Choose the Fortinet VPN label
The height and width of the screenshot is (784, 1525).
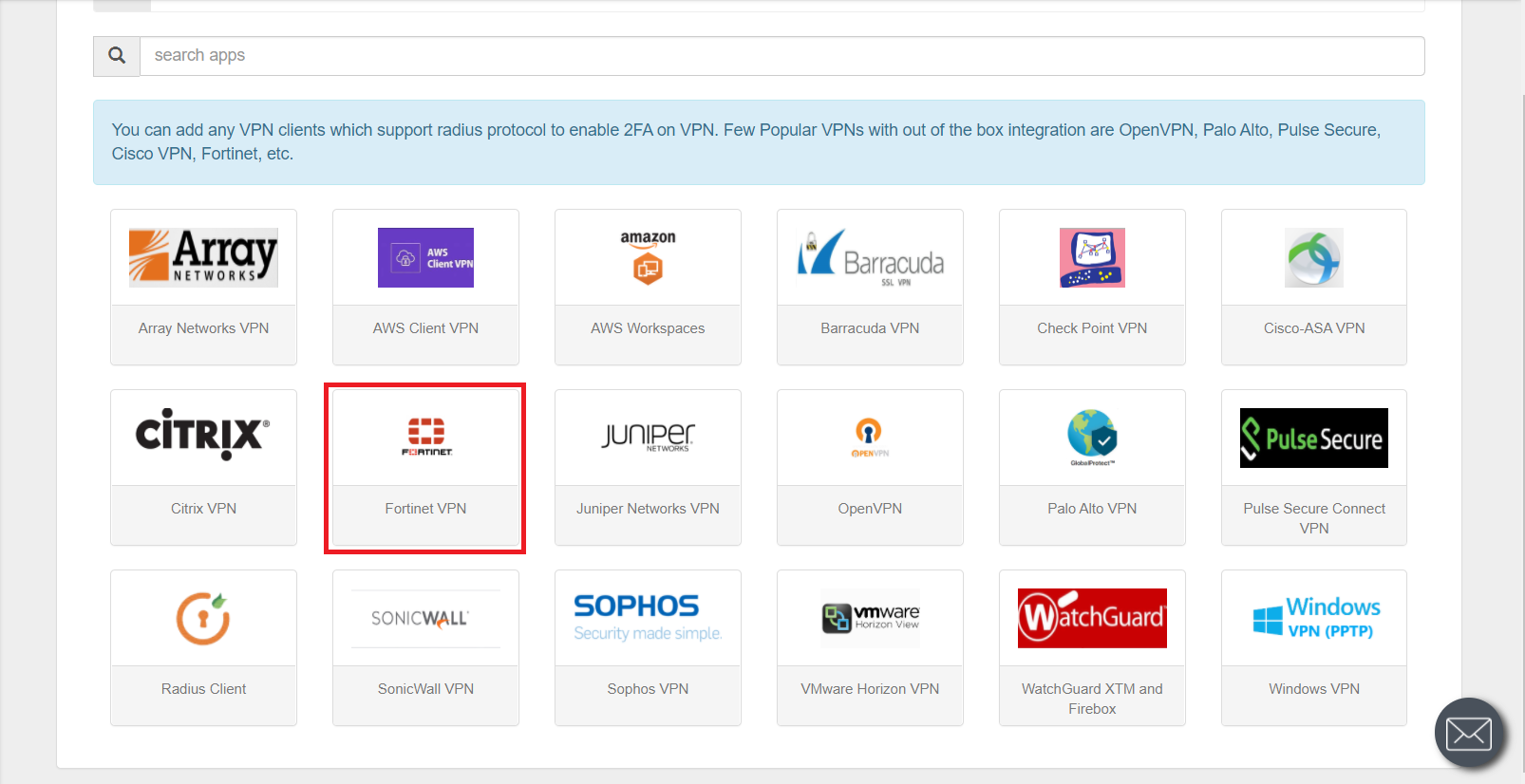425,509
